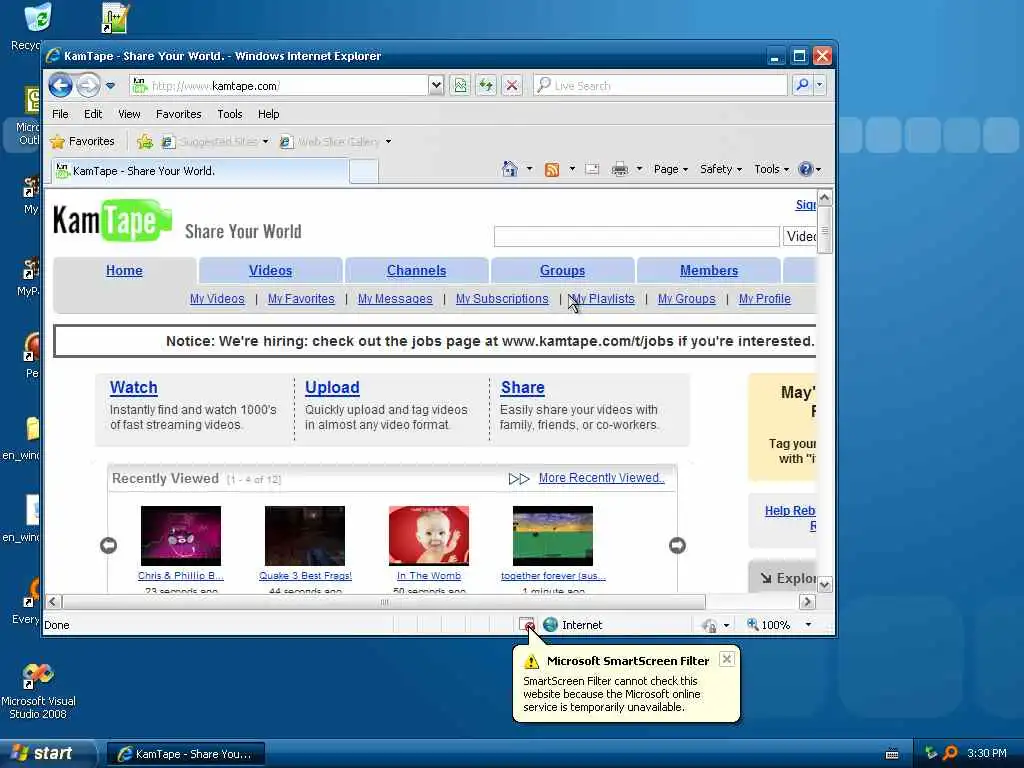This screenshot has height=768, width=1024.
Task: Open the Tools menu in menu bar
Action: click(230, 114)
